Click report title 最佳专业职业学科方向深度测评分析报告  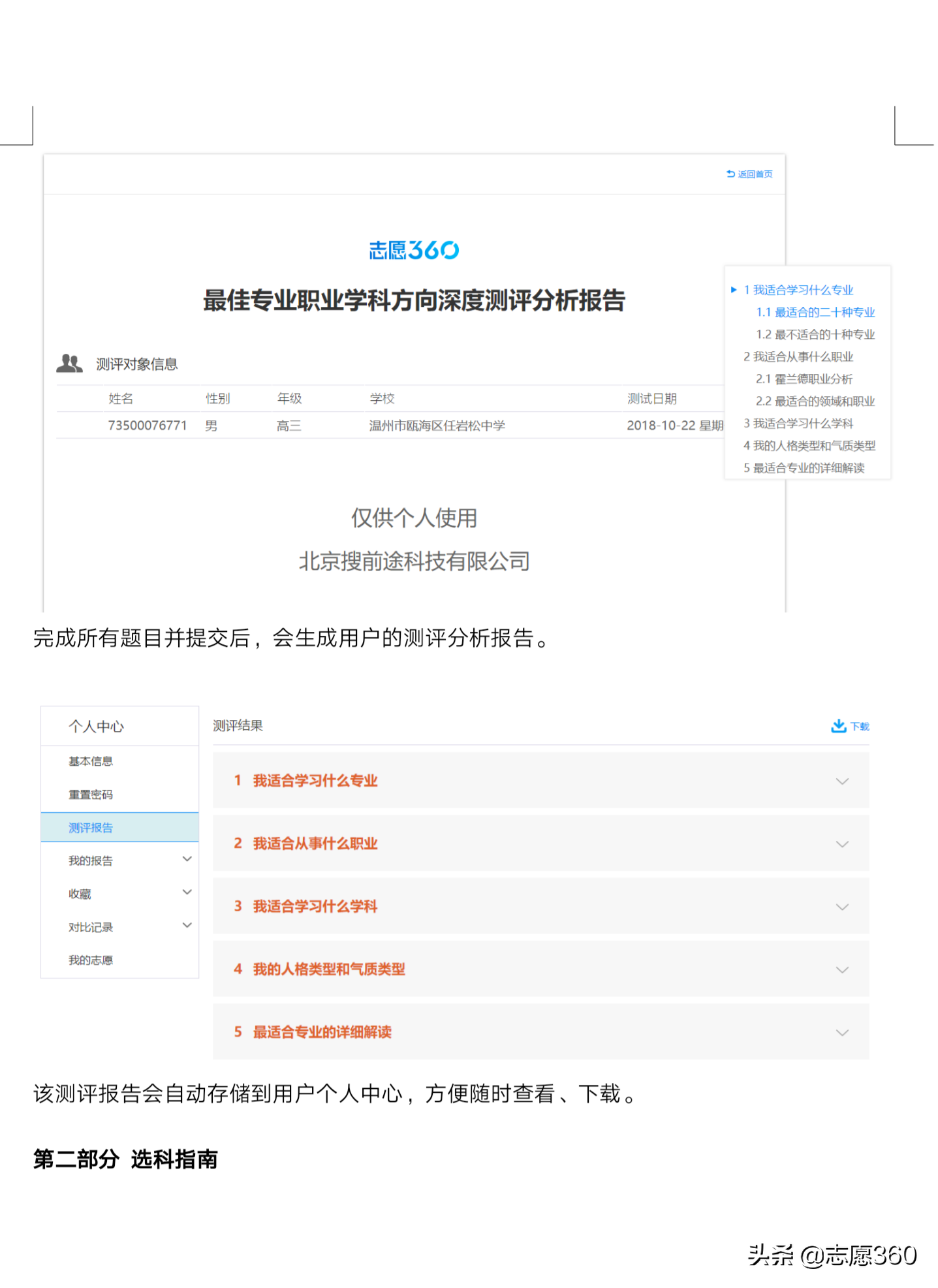coord(416,302)
